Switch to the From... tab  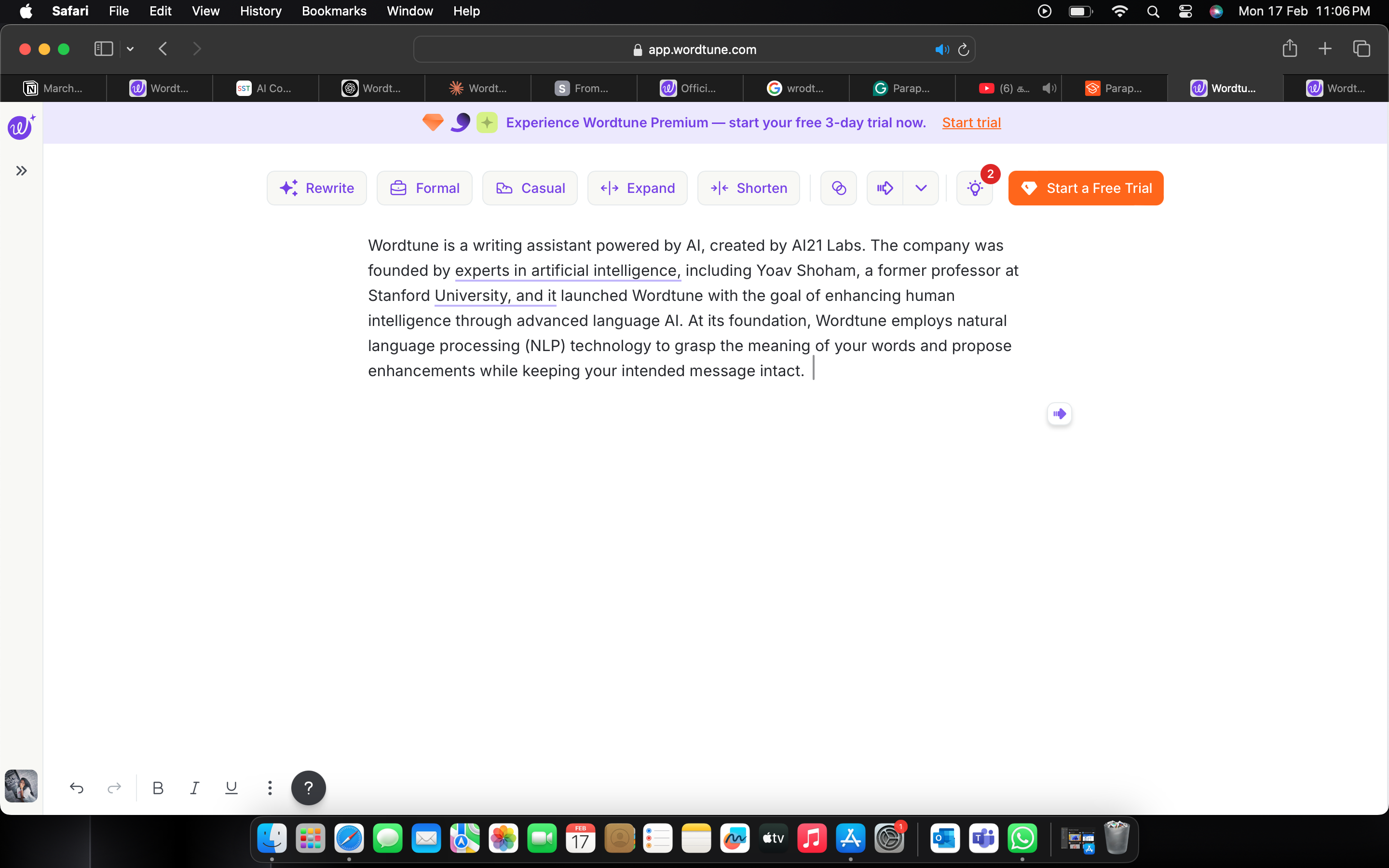tap(584, 88)
